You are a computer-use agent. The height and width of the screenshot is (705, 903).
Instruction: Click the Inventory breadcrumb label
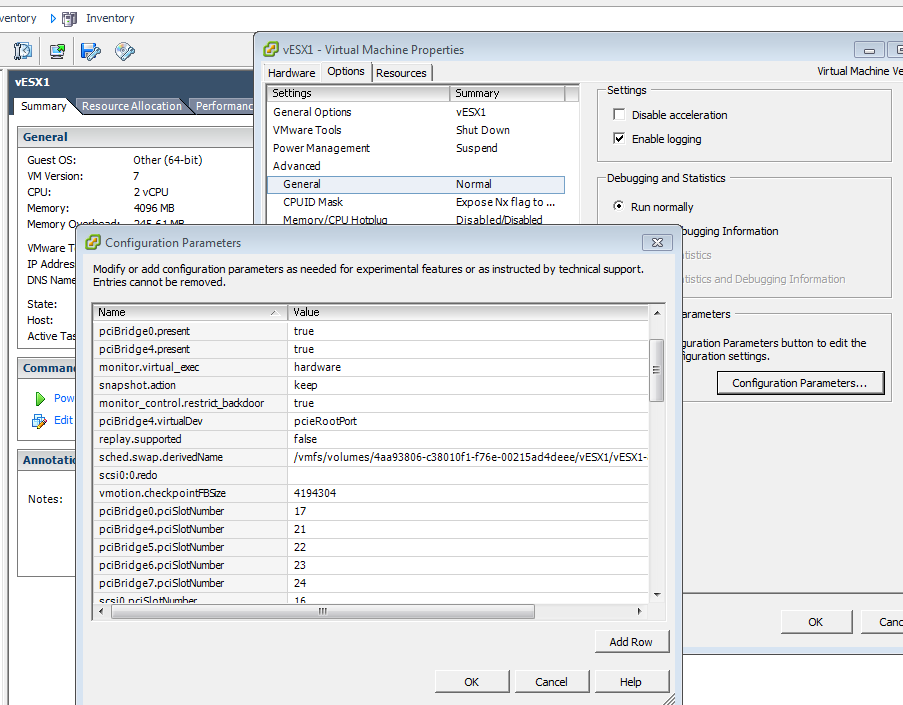(110, 18)
